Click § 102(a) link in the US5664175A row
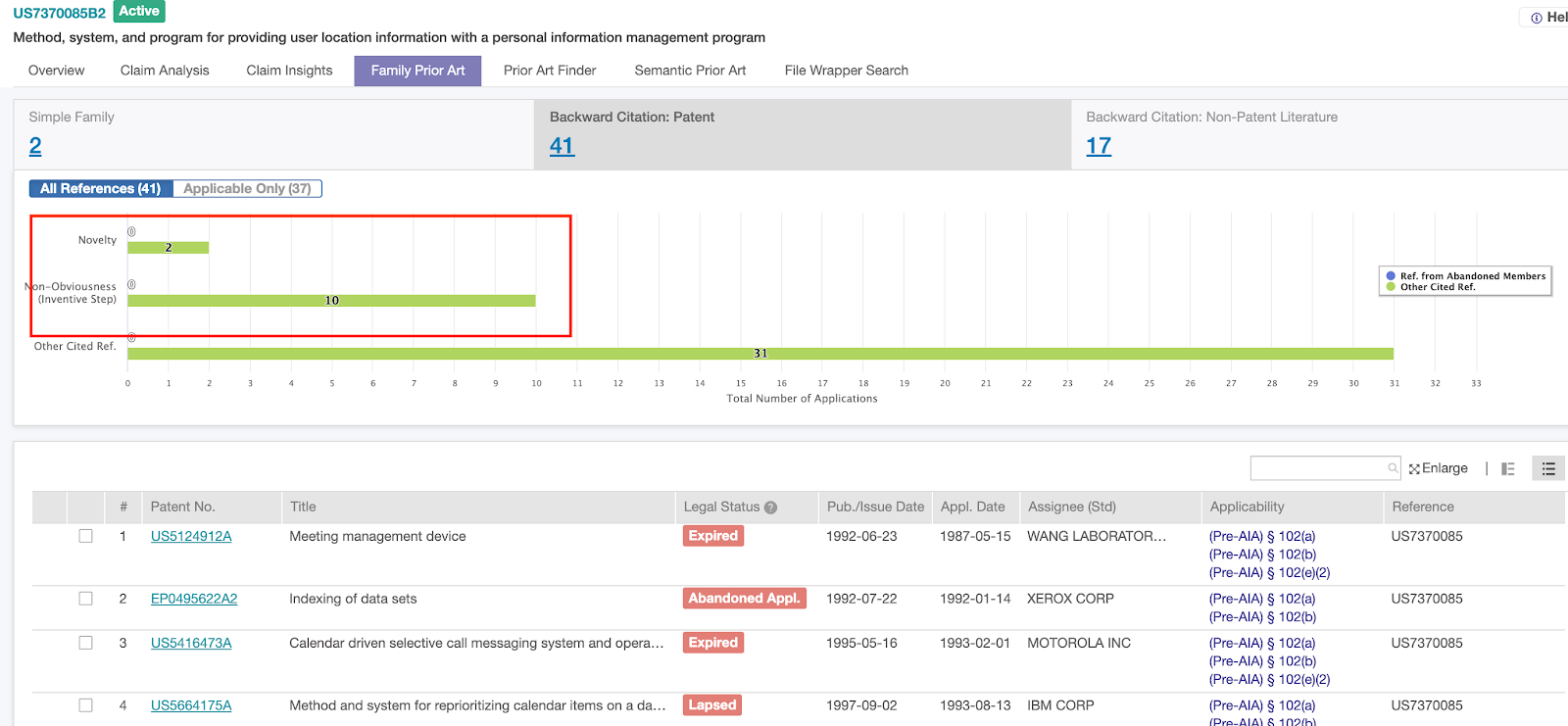1568x726 pixels. (x=1262, y=705)
